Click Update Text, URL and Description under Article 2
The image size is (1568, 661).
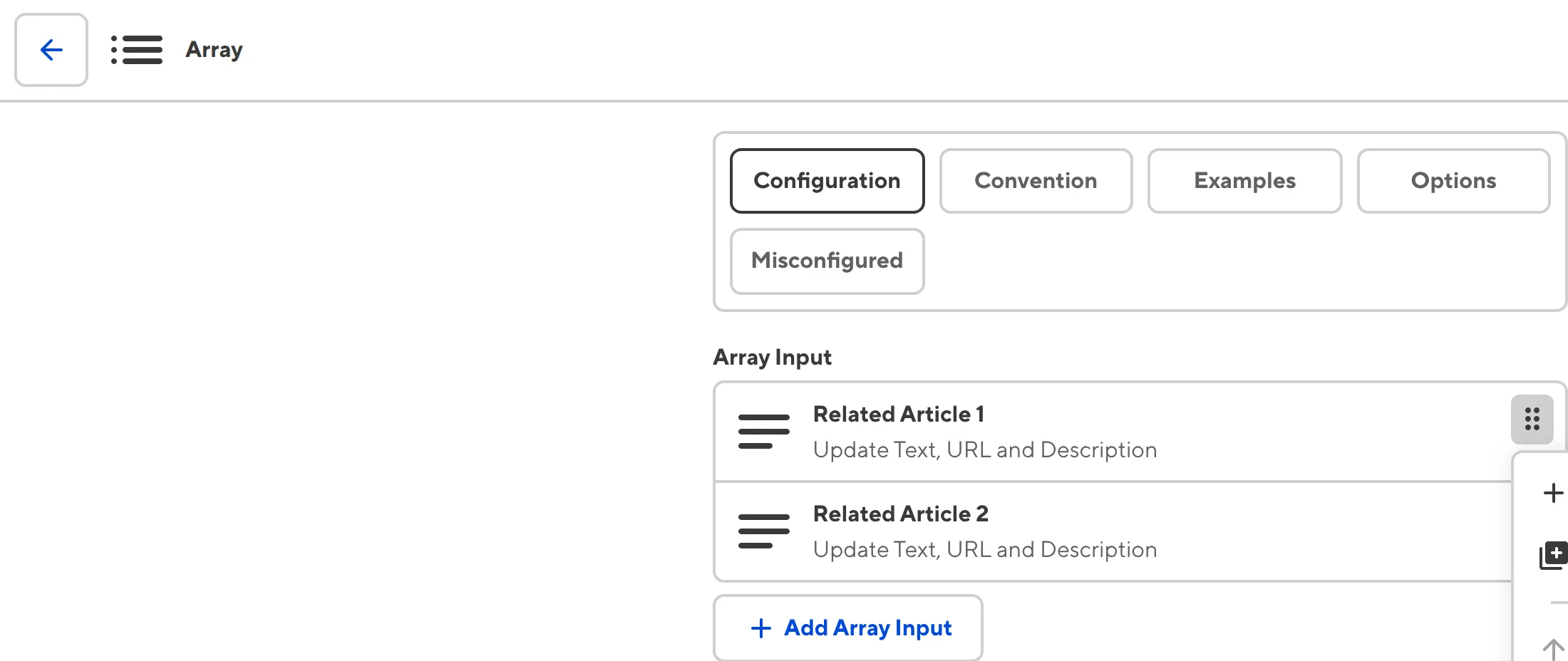986,549
